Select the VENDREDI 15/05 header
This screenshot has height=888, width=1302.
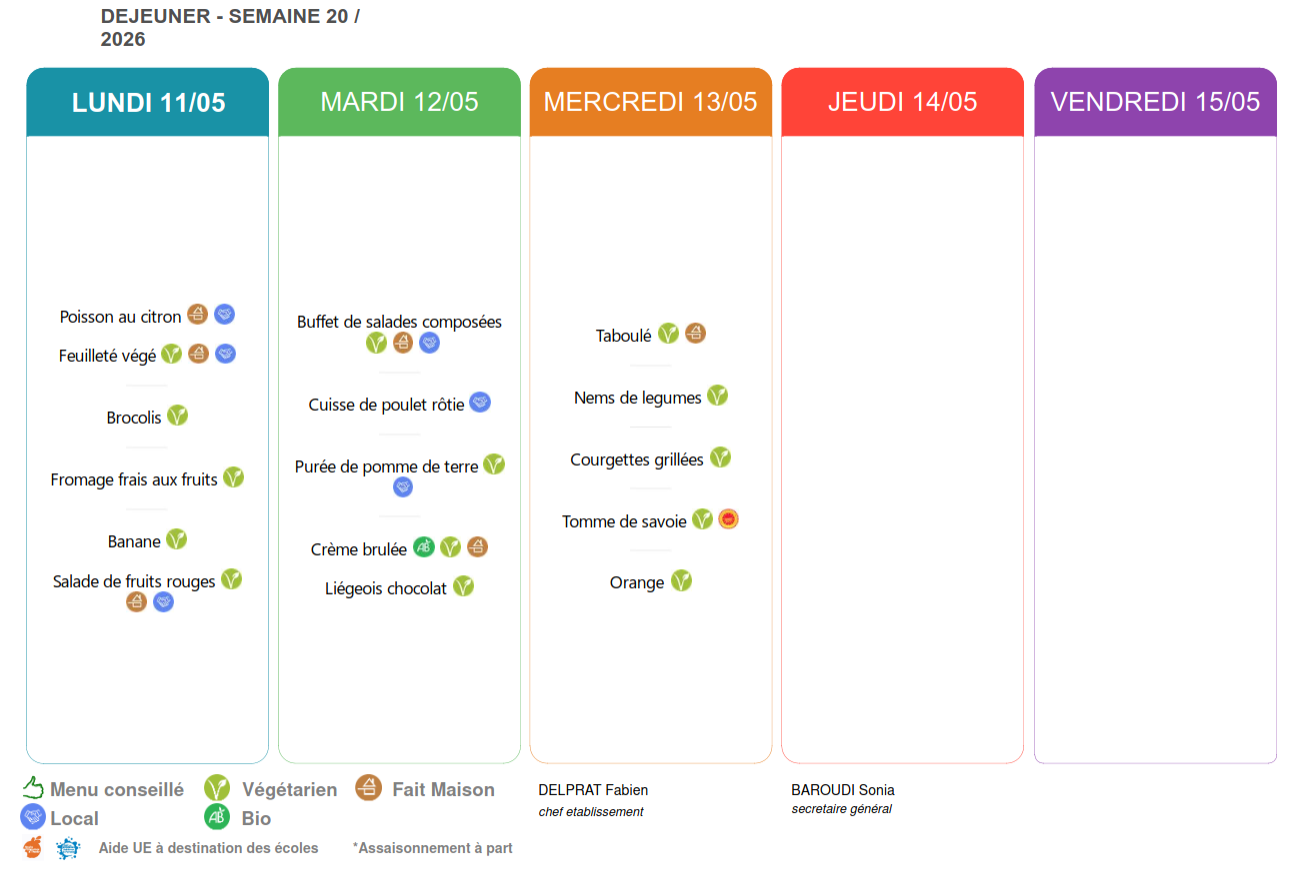tap(1156, 102)
